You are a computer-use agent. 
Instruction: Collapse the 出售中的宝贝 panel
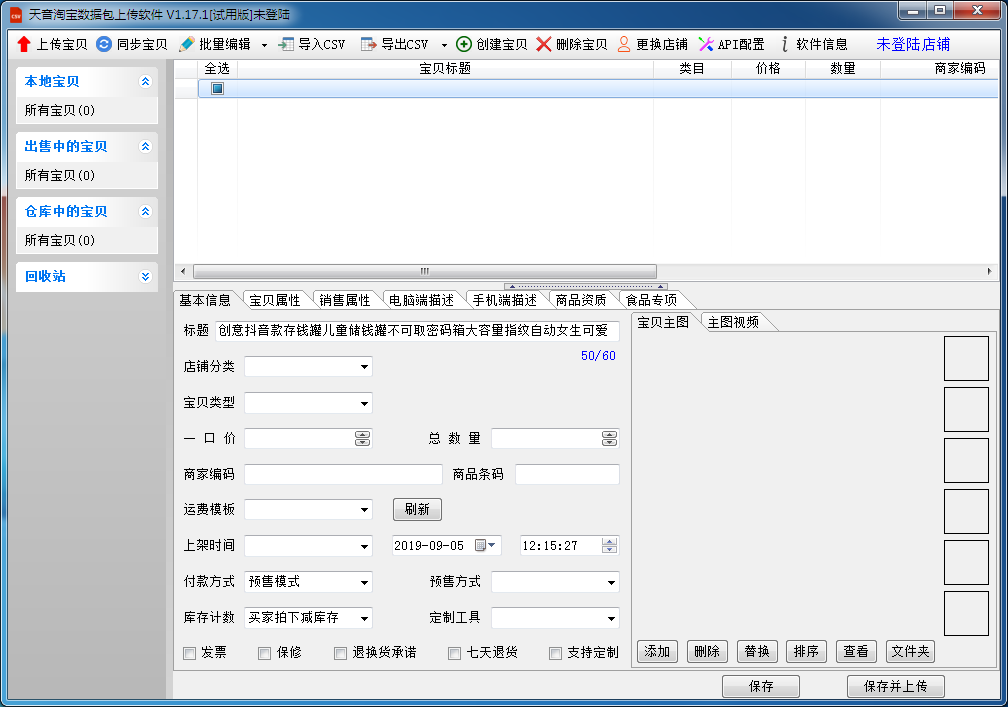click(x=145, y=146)
